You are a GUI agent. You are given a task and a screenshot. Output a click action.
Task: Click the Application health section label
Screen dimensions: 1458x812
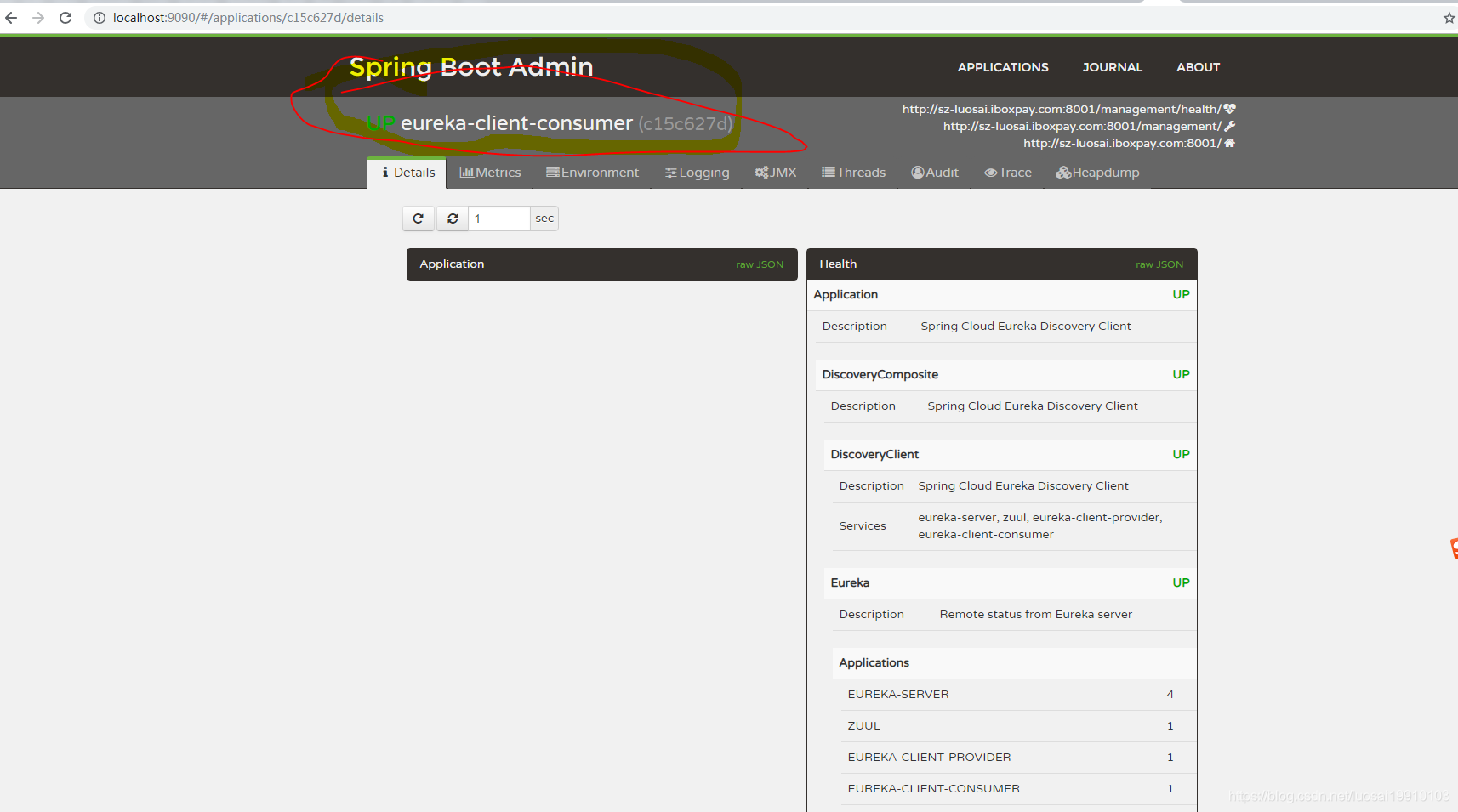click(x=846, y=294)
